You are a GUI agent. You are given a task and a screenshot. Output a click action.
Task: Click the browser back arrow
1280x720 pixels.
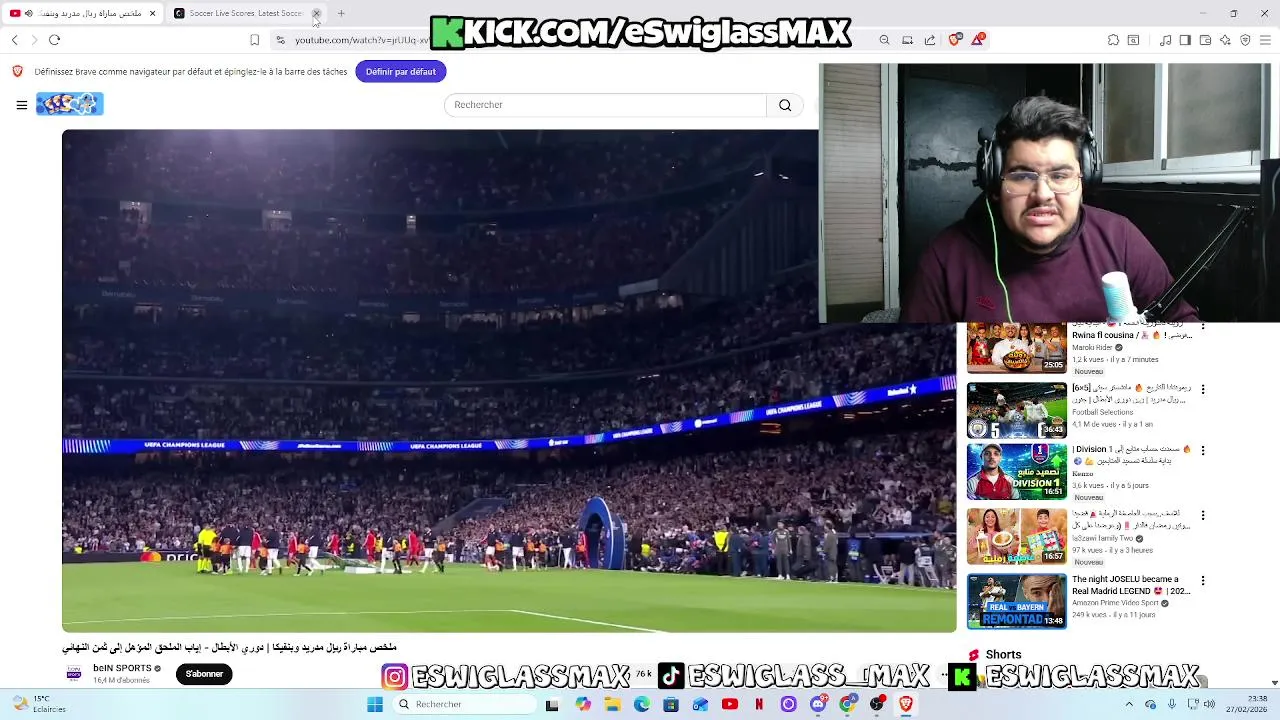click(15, 40)
